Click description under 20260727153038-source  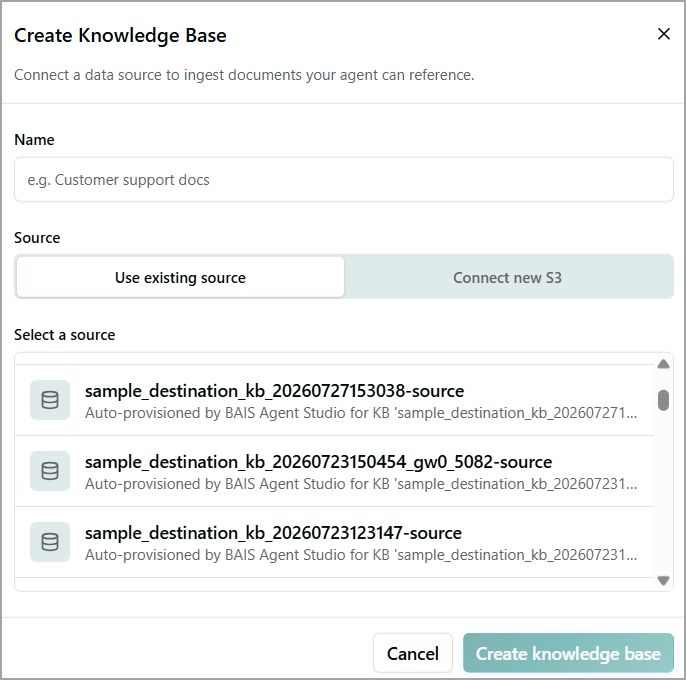point(361,413)
